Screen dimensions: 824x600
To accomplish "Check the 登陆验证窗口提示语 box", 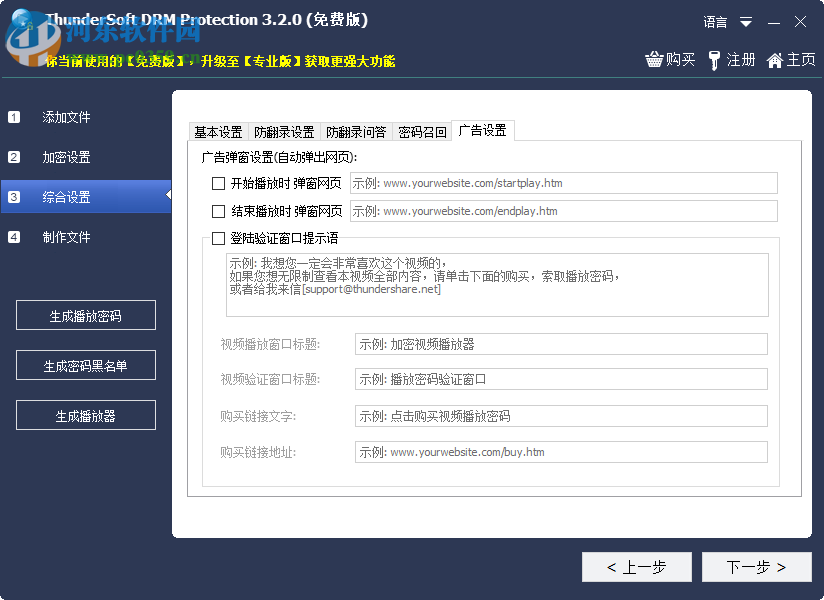I will click(x=217, y=238).
